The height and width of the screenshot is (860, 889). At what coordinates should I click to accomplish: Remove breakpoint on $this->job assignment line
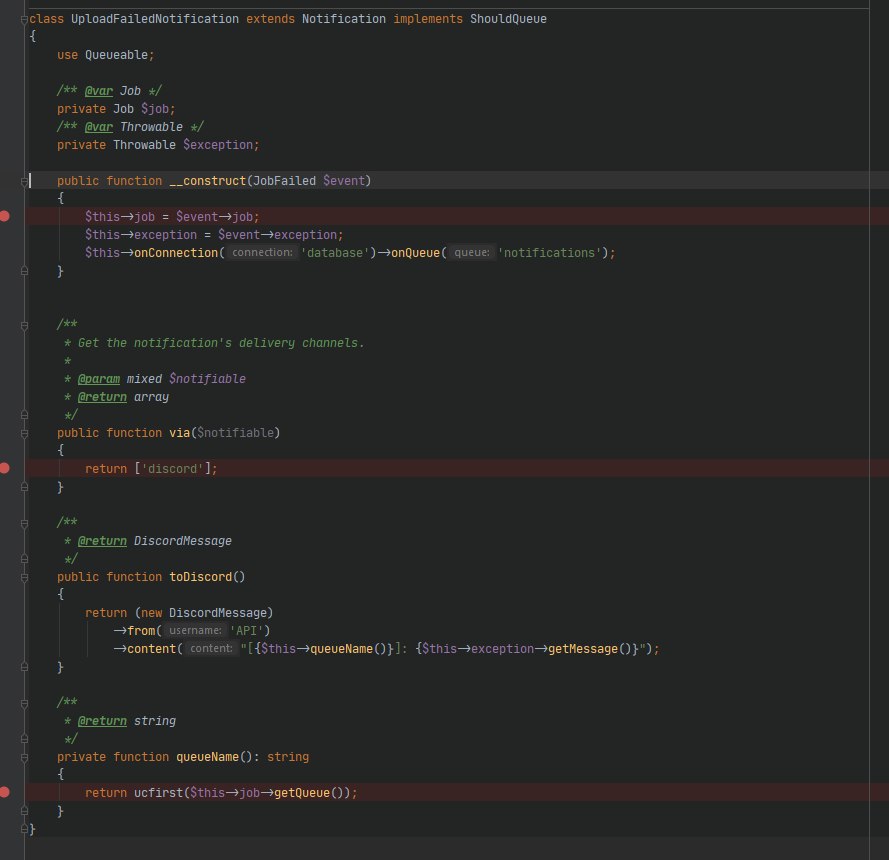(5, 216)
